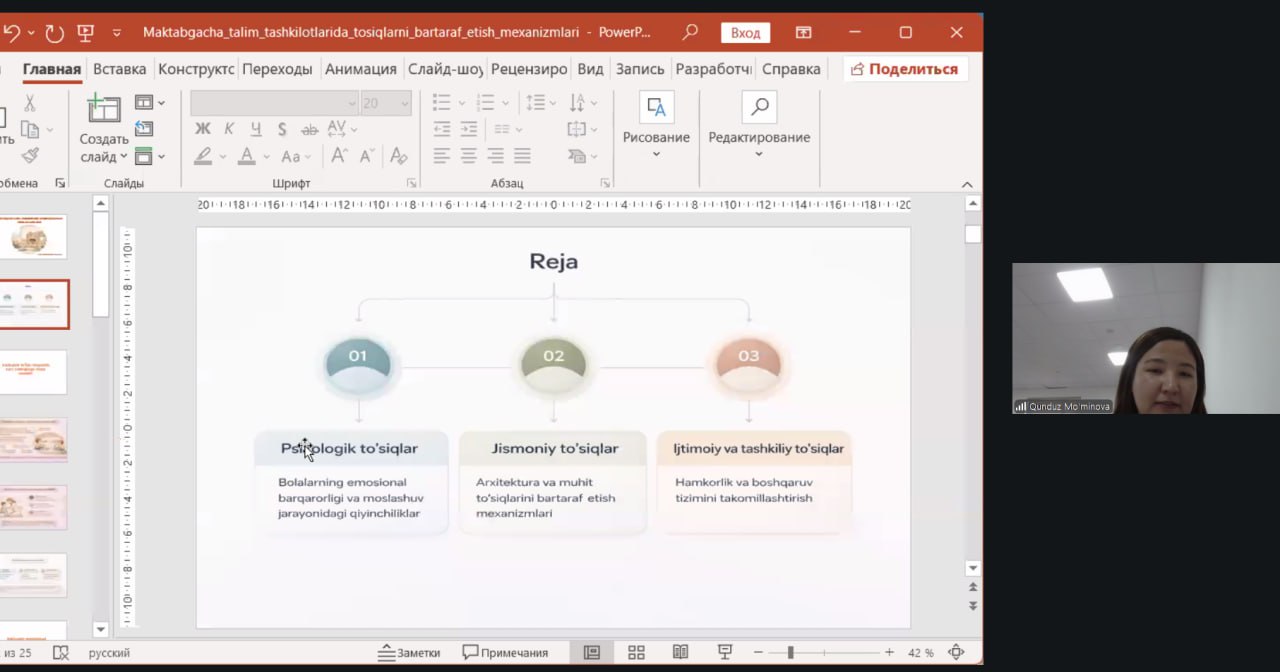Viewport: 1280px width, 672px height.
Task: Click the Cut scissors icon
Action: [x=29, y=103]
